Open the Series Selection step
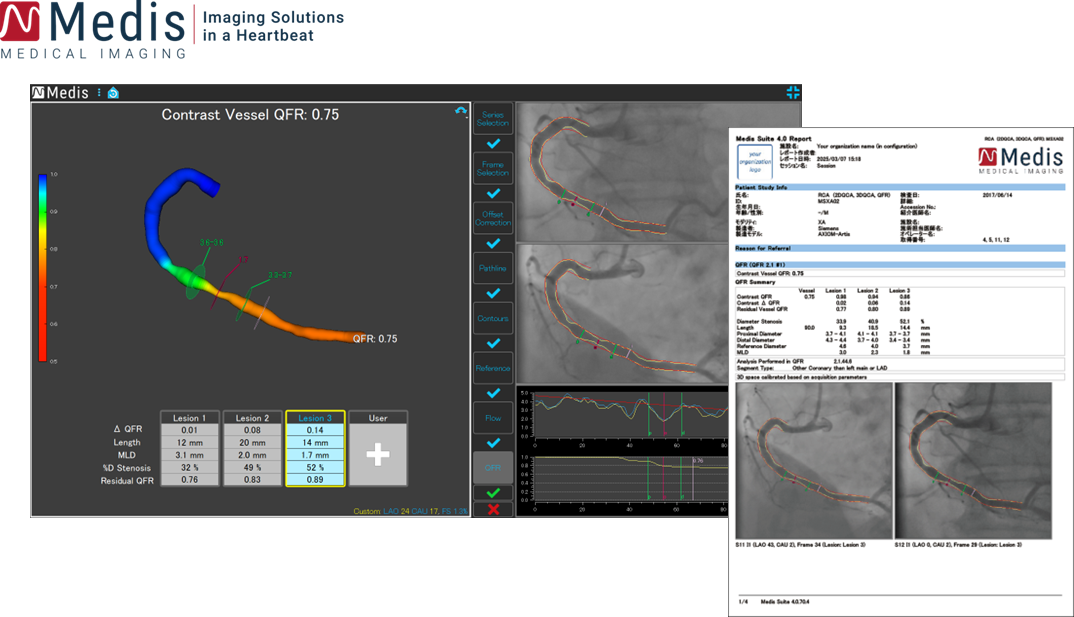 [x=492, y=118]
